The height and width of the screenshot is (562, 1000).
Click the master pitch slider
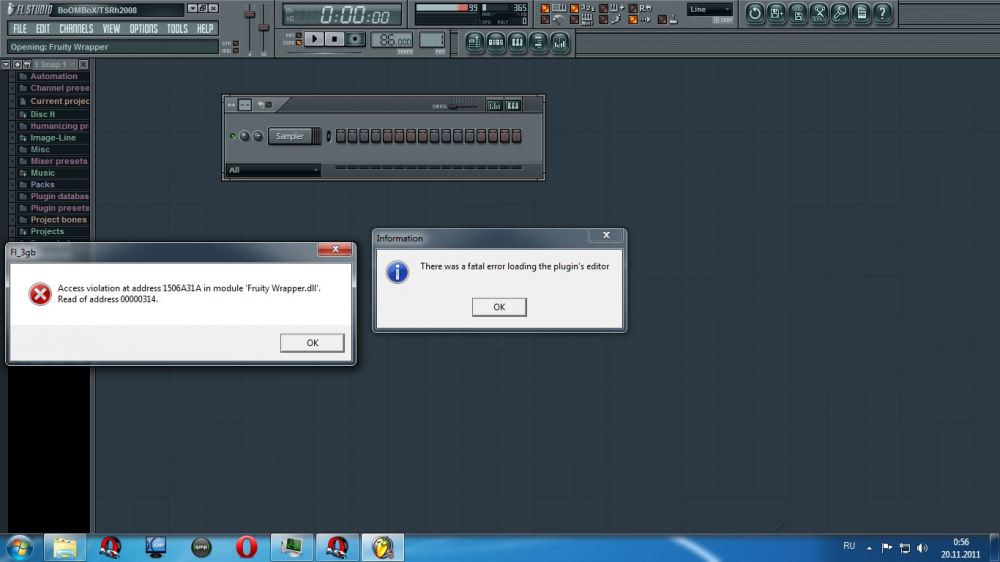[263, 29]
